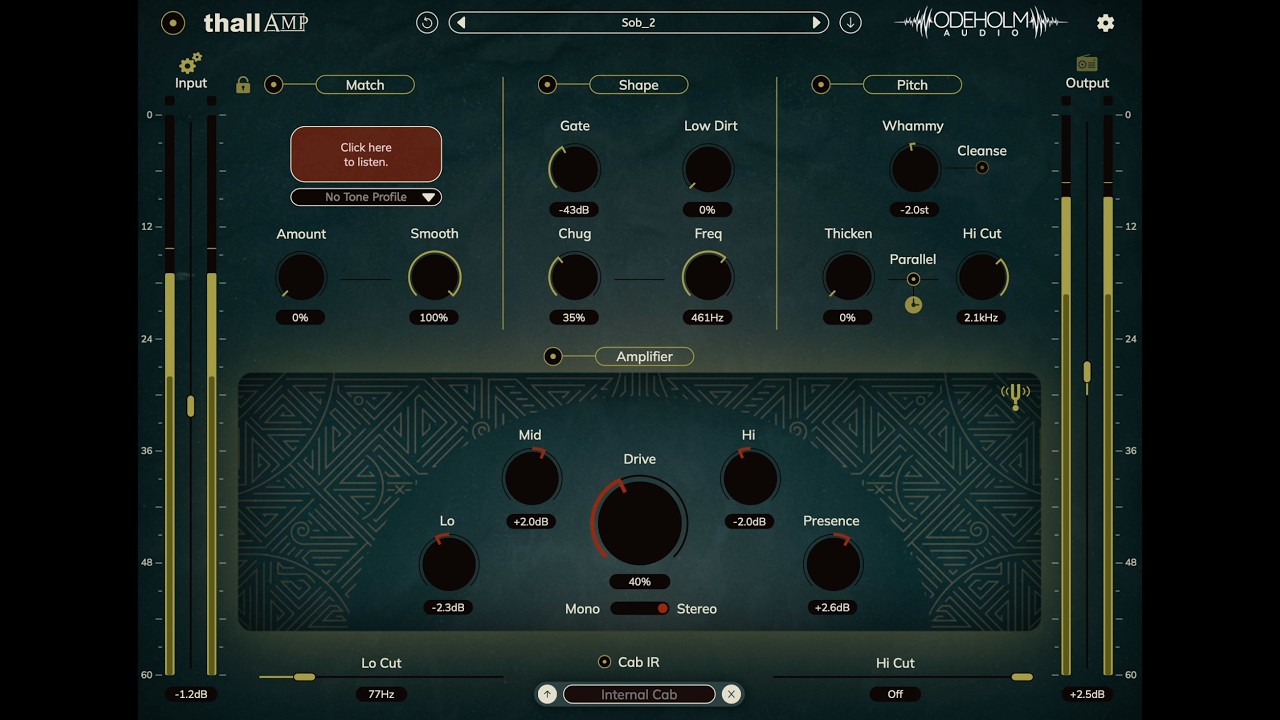This screenshot has width=1280, height=720.
Task: Click the Presence knob
Action: point(832,563)
